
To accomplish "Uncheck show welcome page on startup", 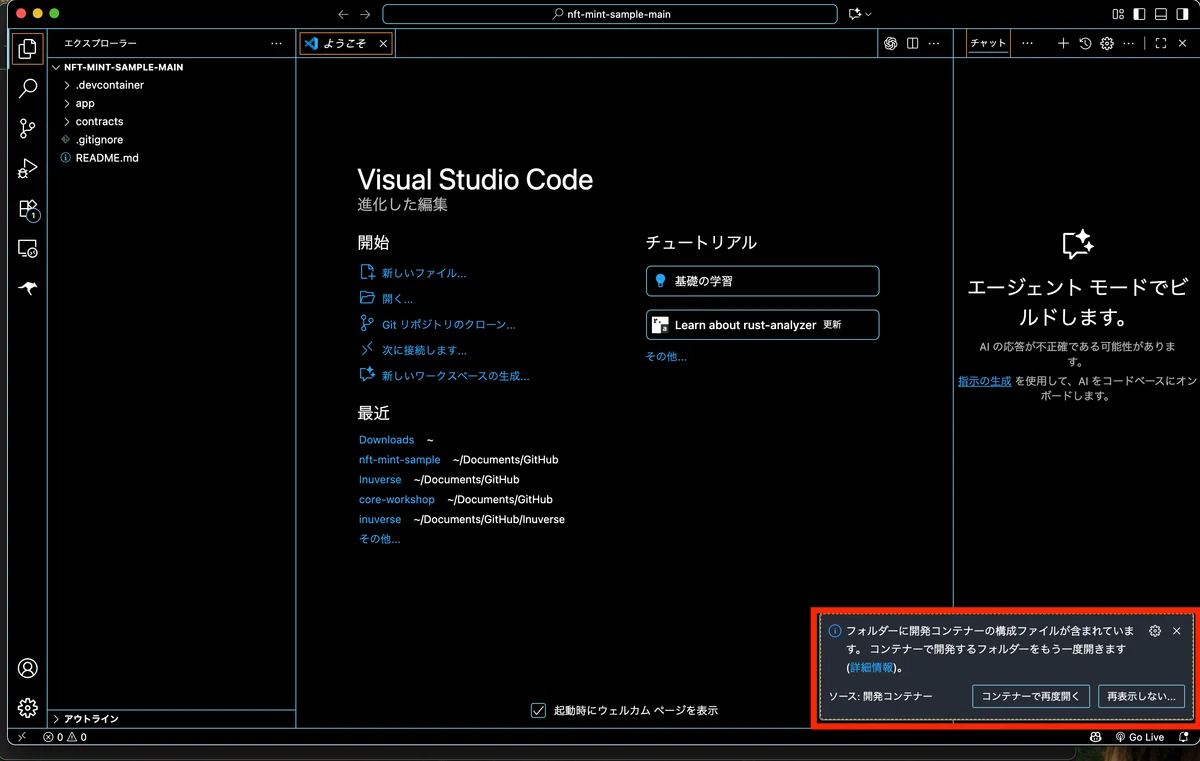I will click(539, 710).
